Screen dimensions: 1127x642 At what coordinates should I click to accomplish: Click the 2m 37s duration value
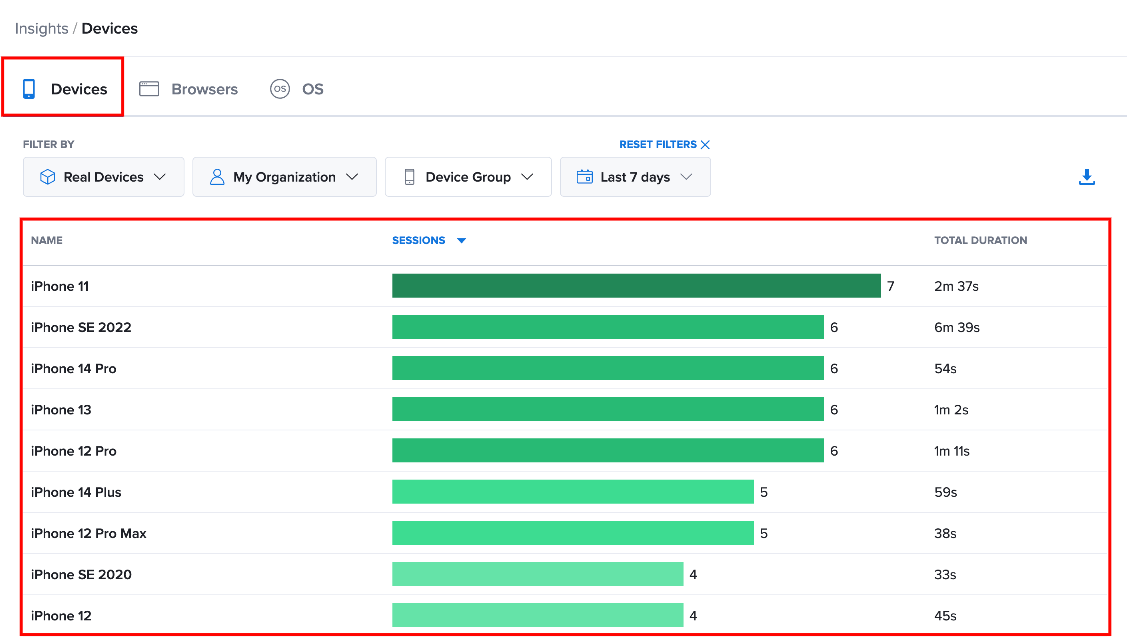point(956,286)
